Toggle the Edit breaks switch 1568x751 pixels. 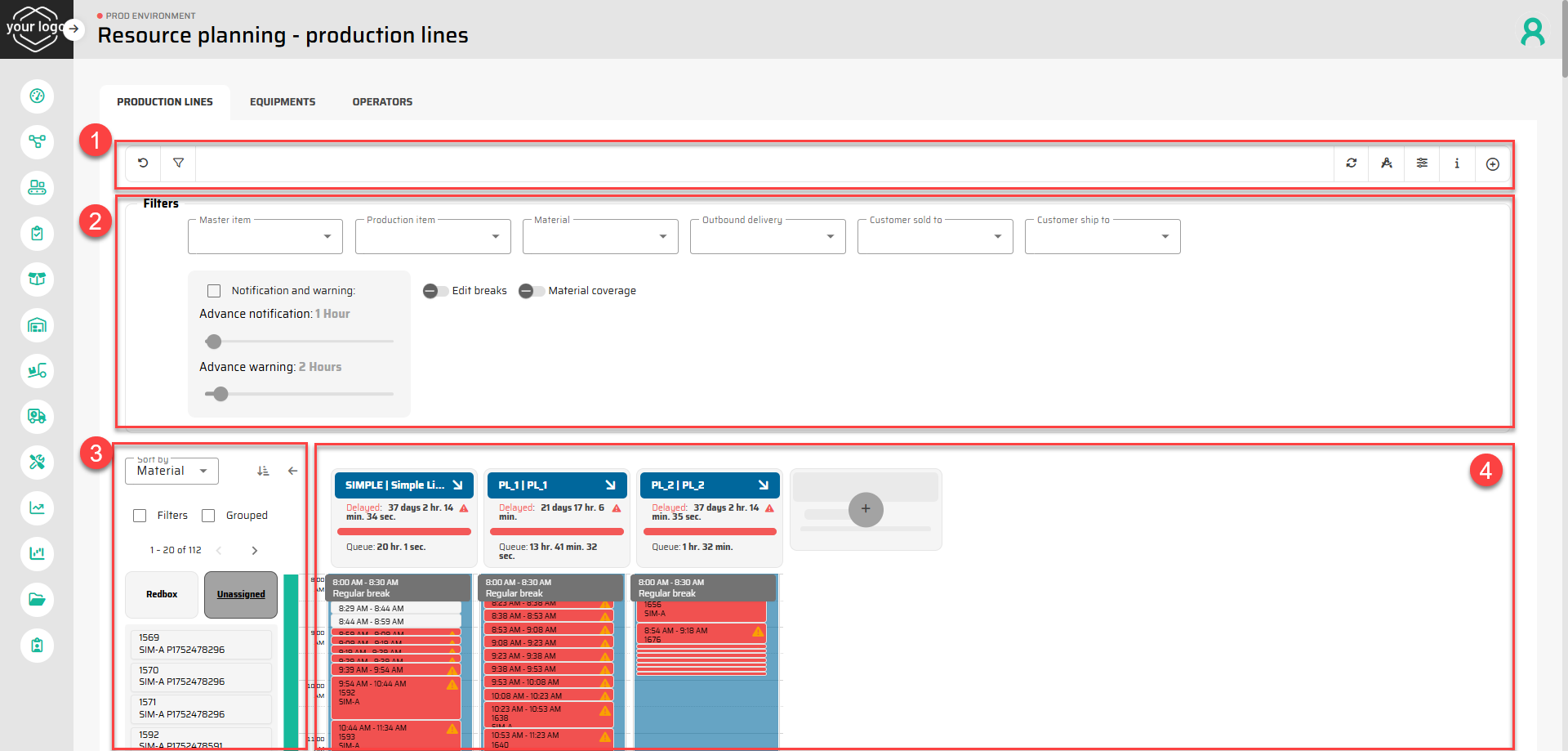pyautogui.click(x=434, y=291)
